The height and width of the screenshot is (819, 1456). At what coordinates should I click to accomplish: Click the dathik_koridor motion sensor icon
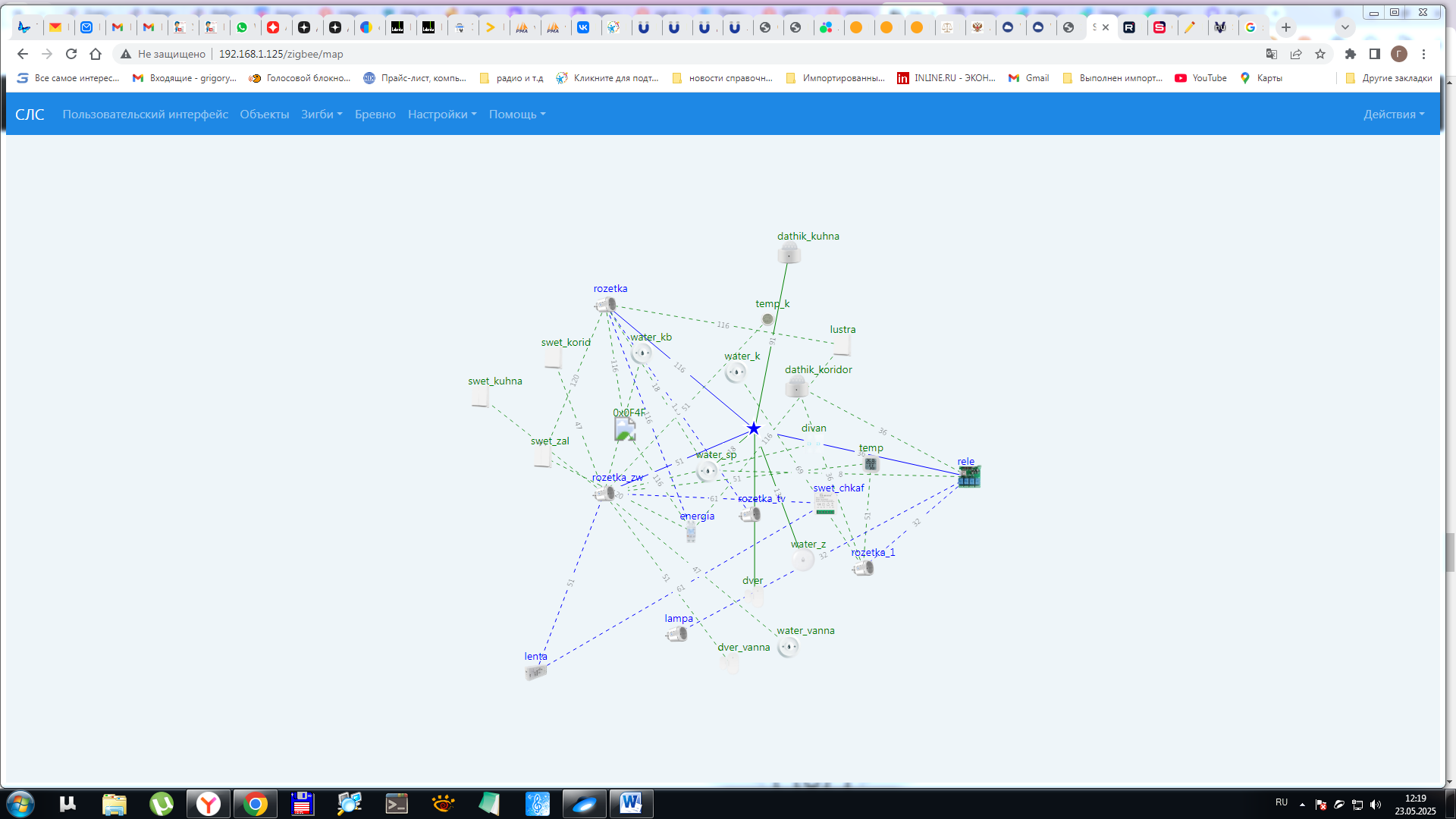click(796, 388)
